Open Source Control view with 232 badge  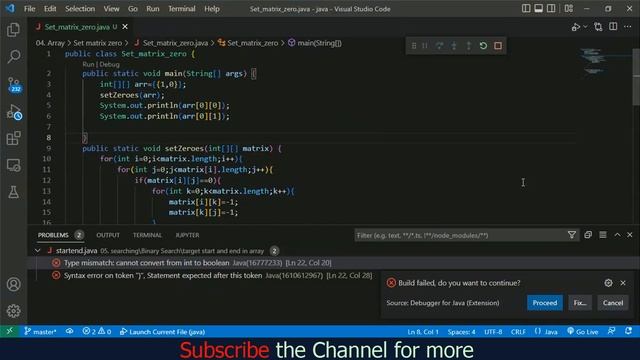point(14,84)
